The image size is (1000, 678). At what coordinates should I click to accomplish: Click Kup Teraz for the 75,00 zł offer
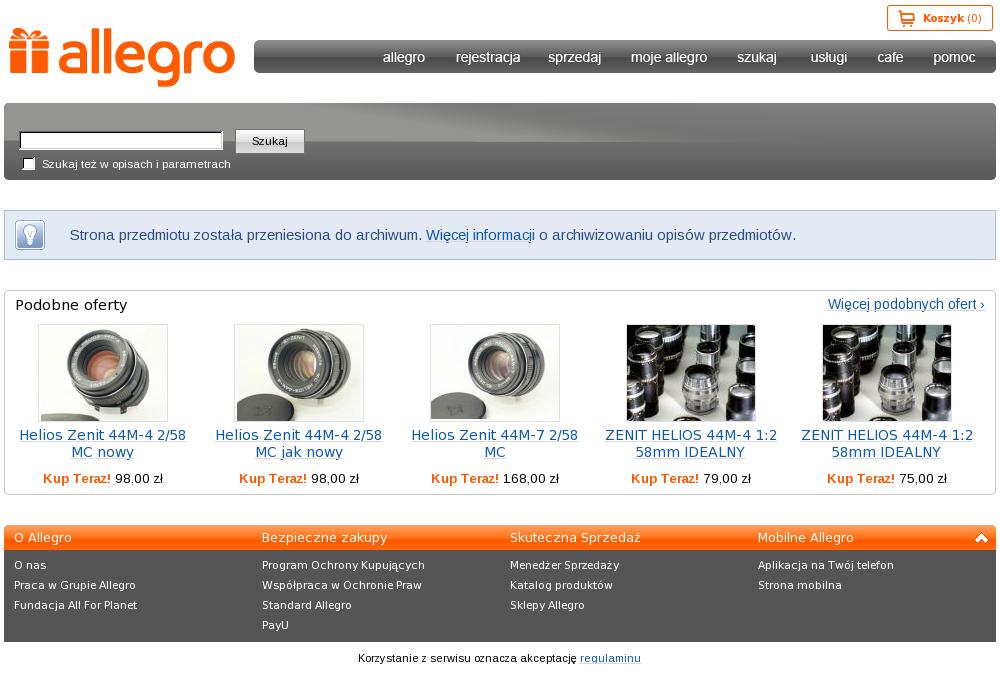(861, 478)
